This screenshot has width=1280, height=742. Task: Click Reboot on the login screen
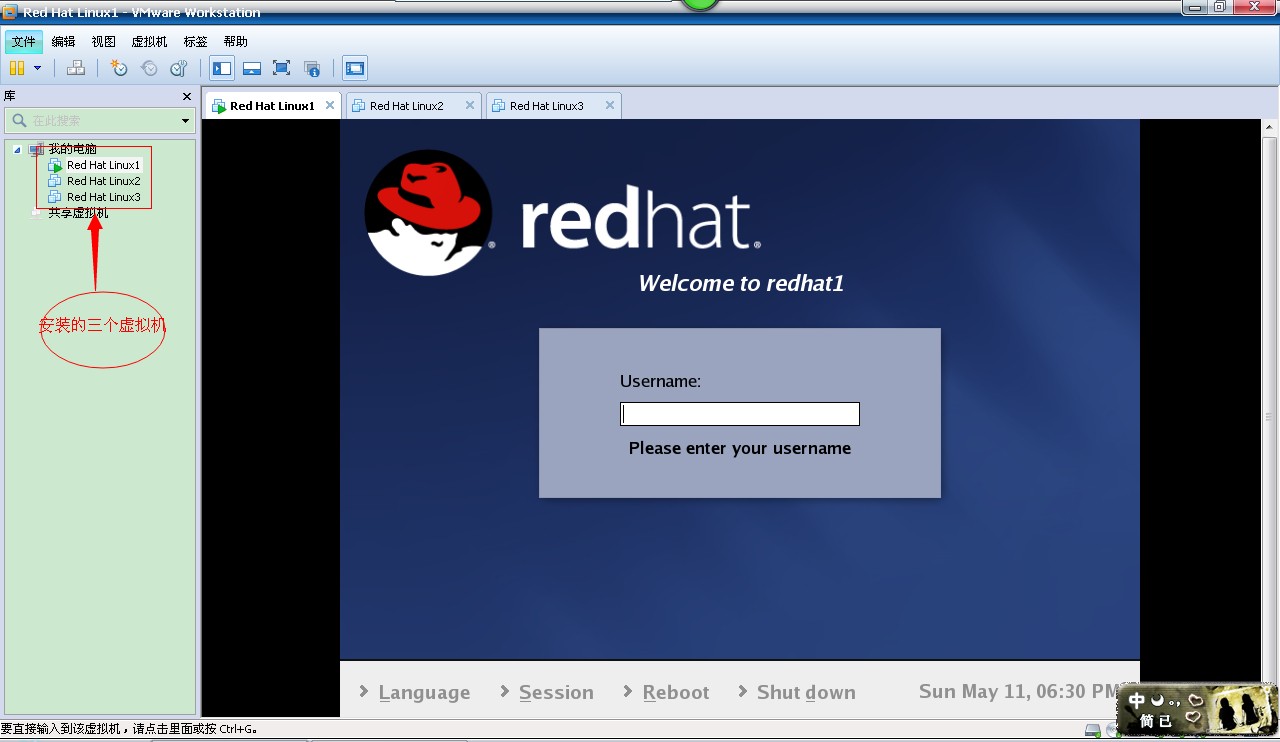(676, 692)
